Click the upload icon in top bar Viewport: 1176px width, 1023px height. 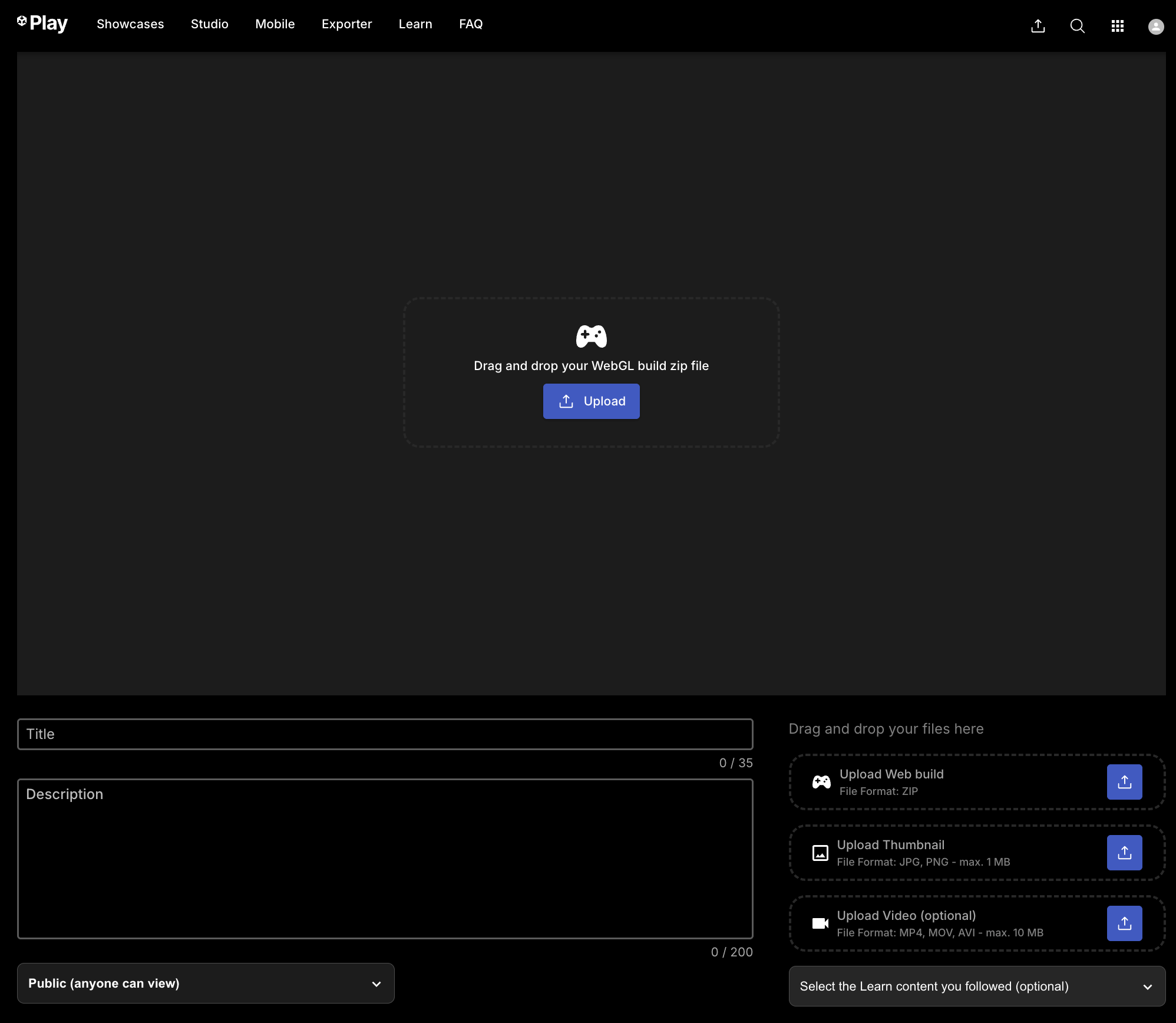(x=1038, y=26)
